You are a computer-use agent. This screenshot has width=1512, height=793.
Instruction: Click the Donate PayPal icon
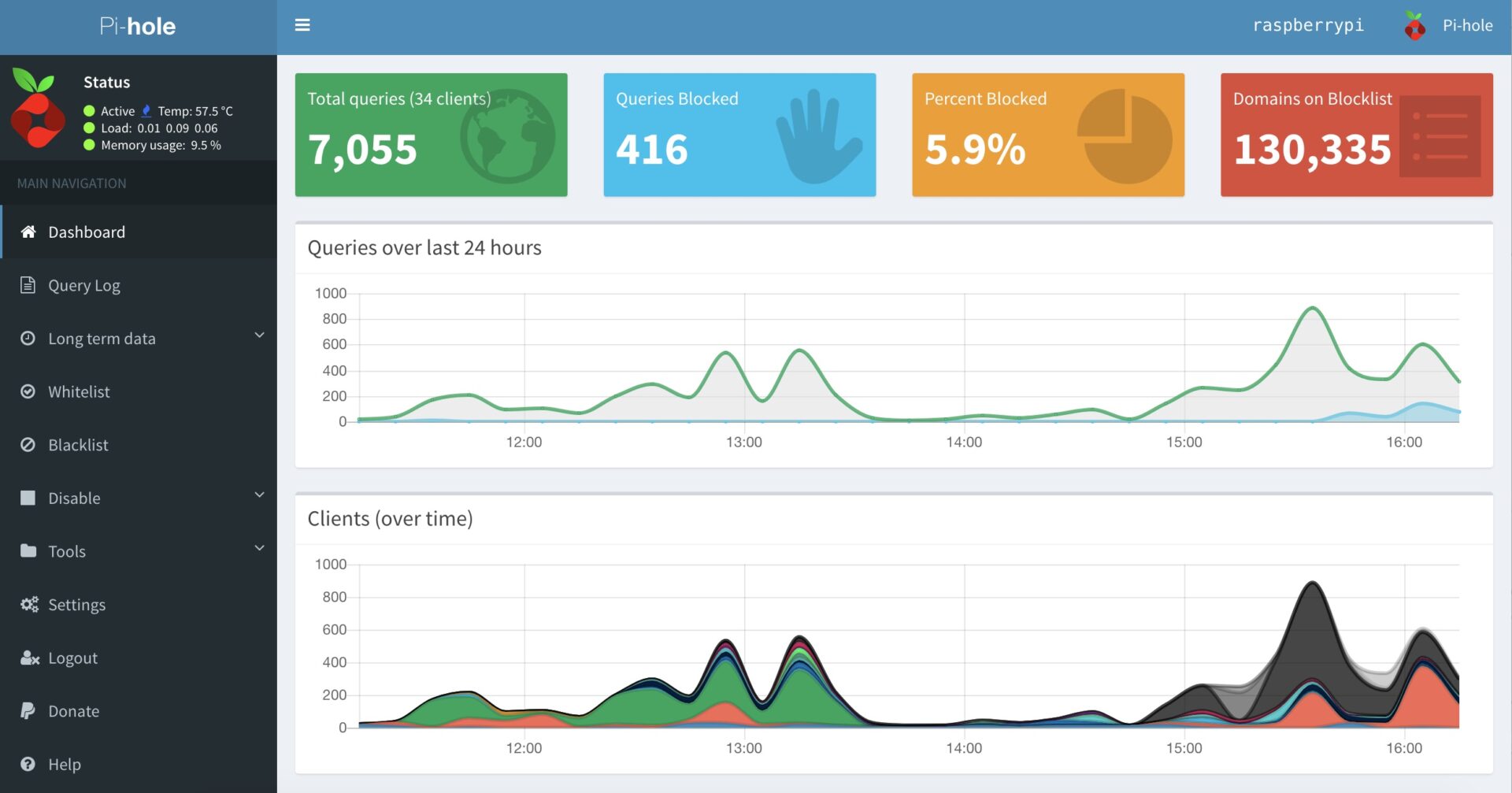28,711
